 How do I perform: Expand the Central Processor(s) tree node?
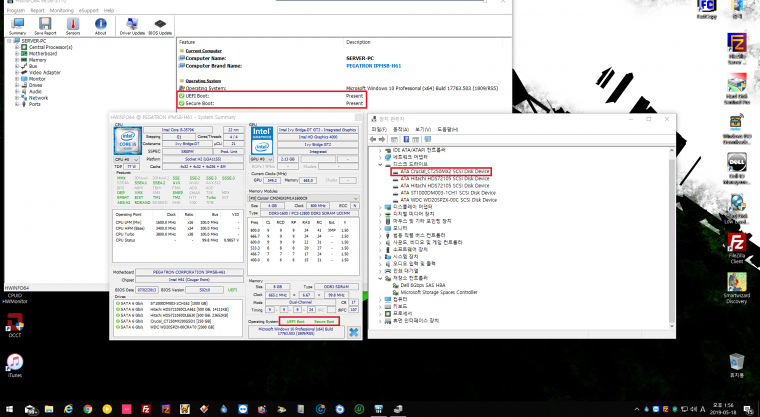pyautogui.click(x=17, y=47)
